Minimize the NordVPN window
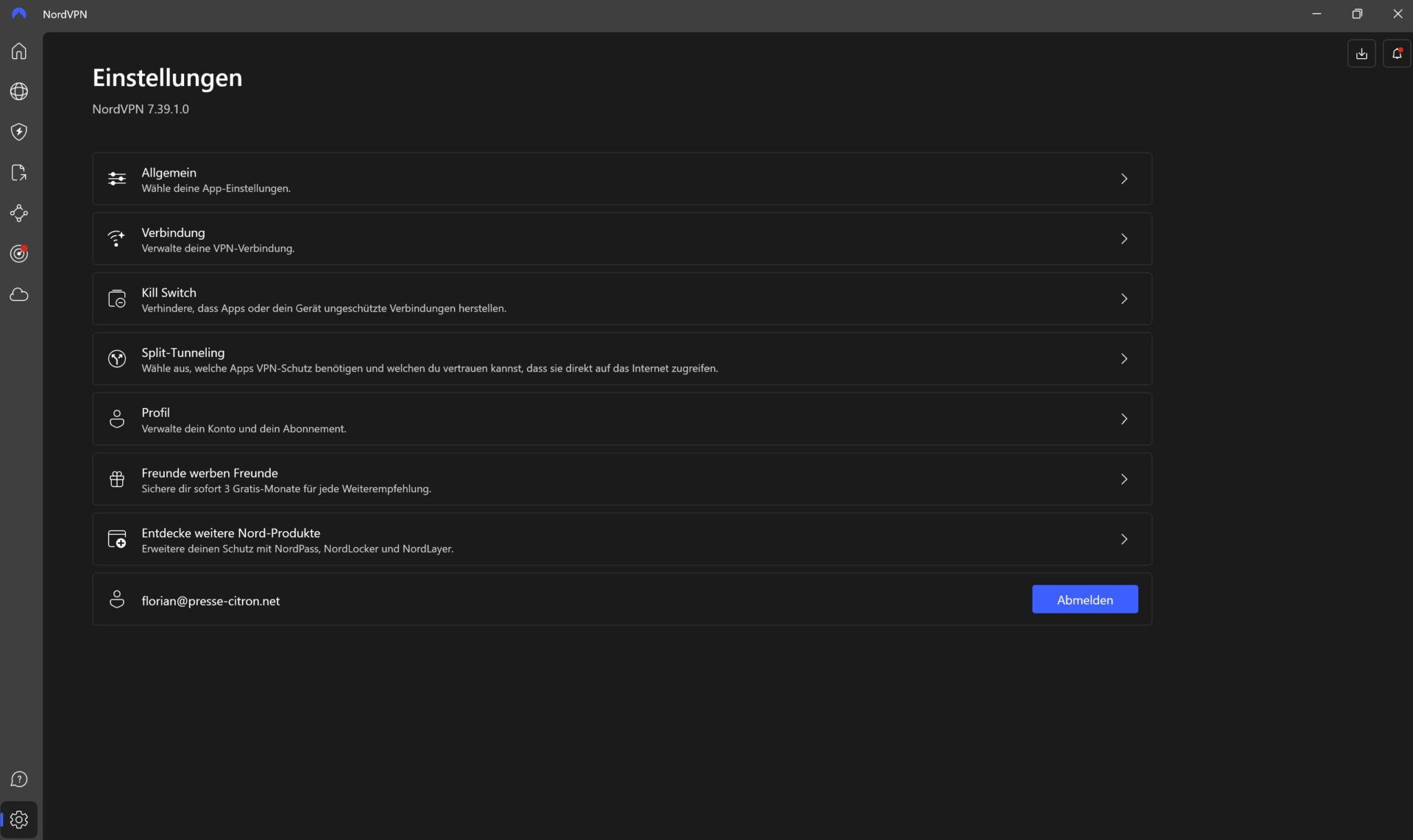 click(x=1317, y=14)
